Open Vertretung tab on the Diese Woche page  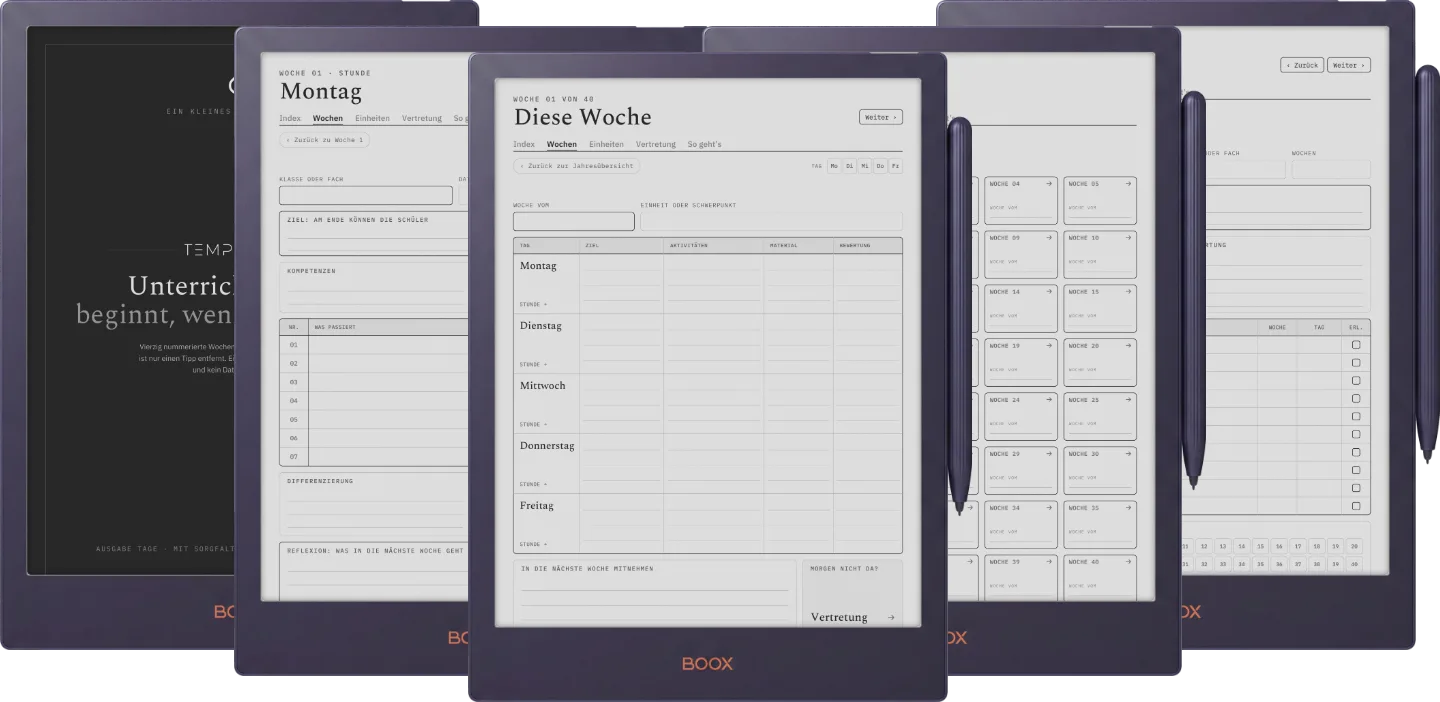click(x=656, y=144)
